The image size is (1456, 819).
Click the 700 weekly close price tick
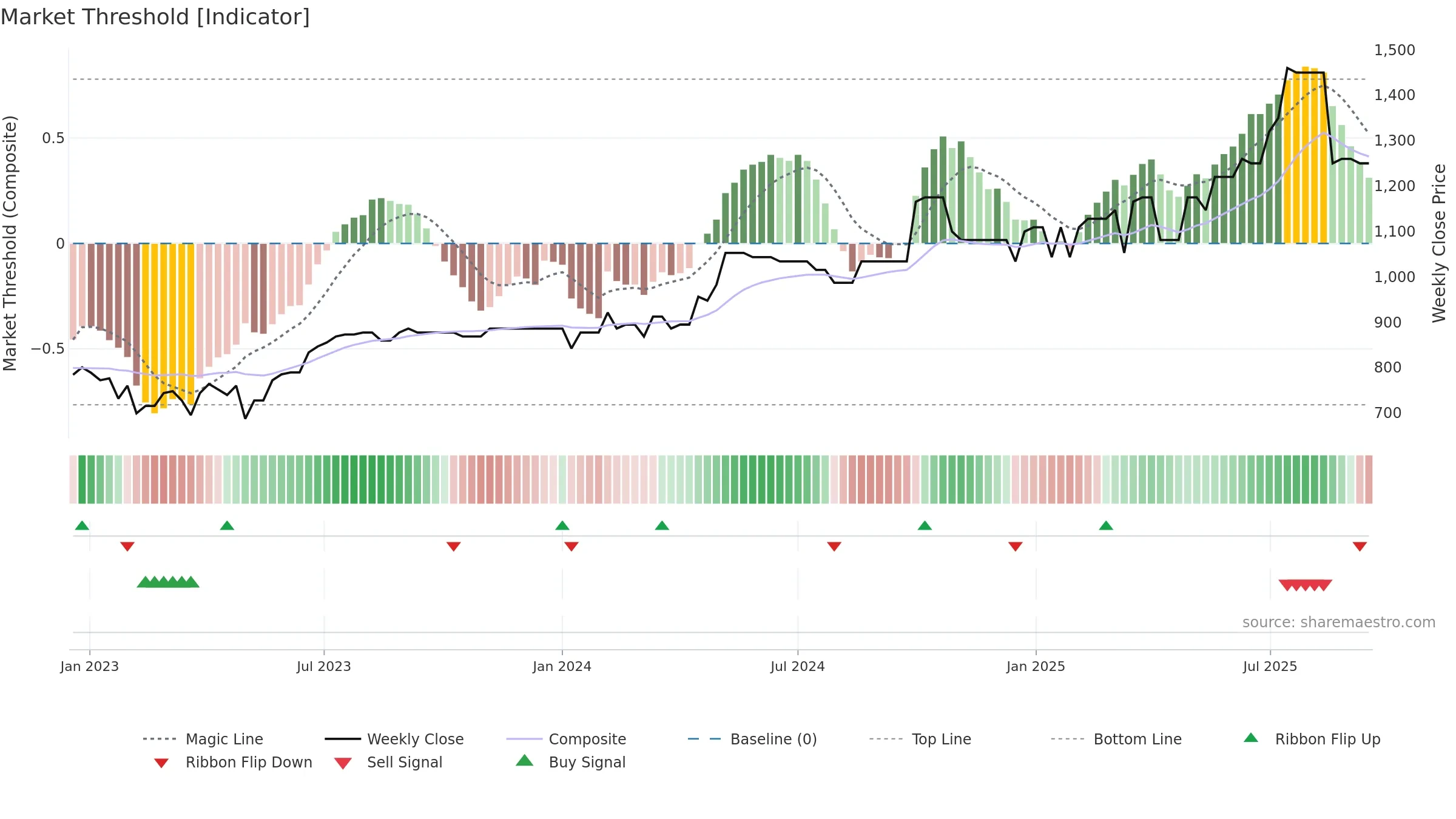[x=1388, y=413]
